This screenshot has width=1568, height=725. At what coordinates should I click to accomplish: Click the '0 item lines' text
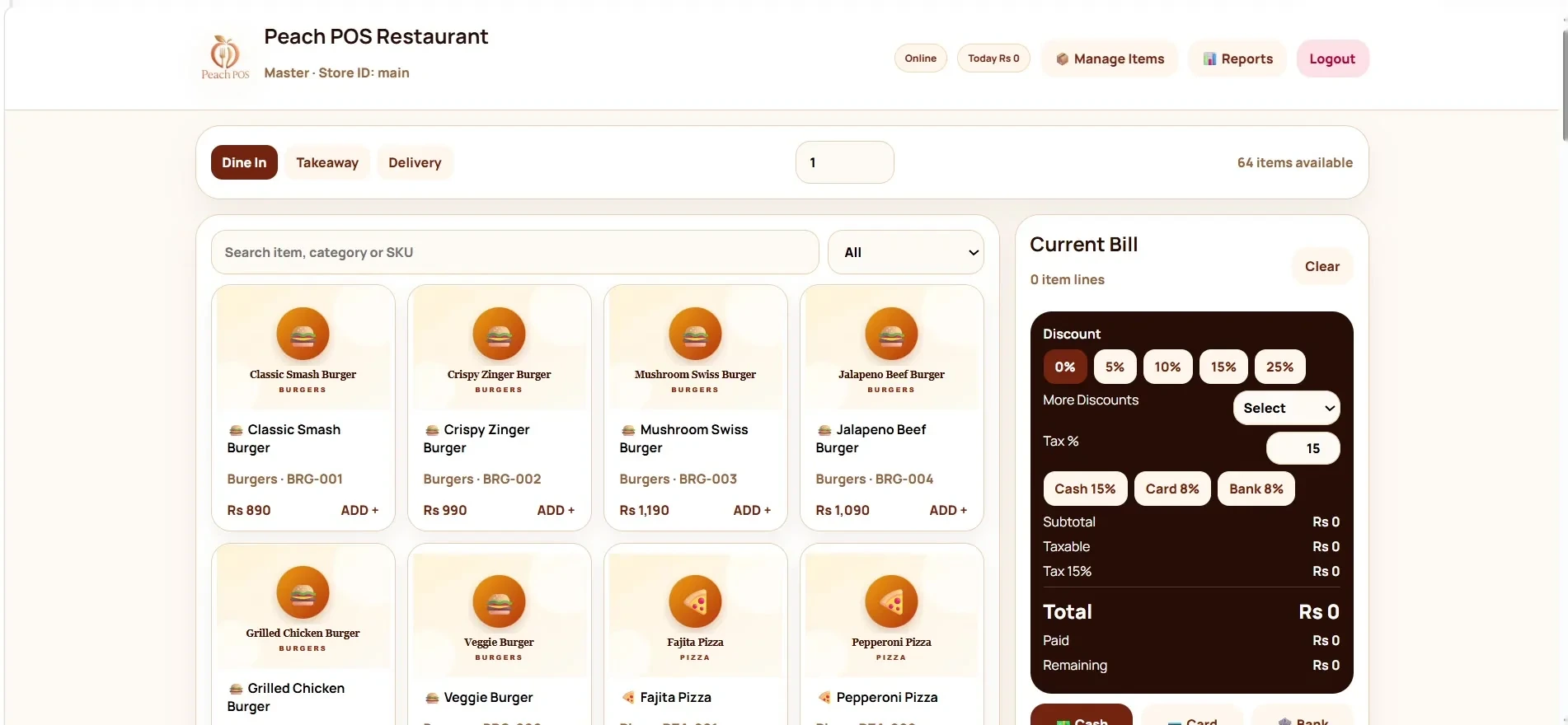coord(1067,279)
